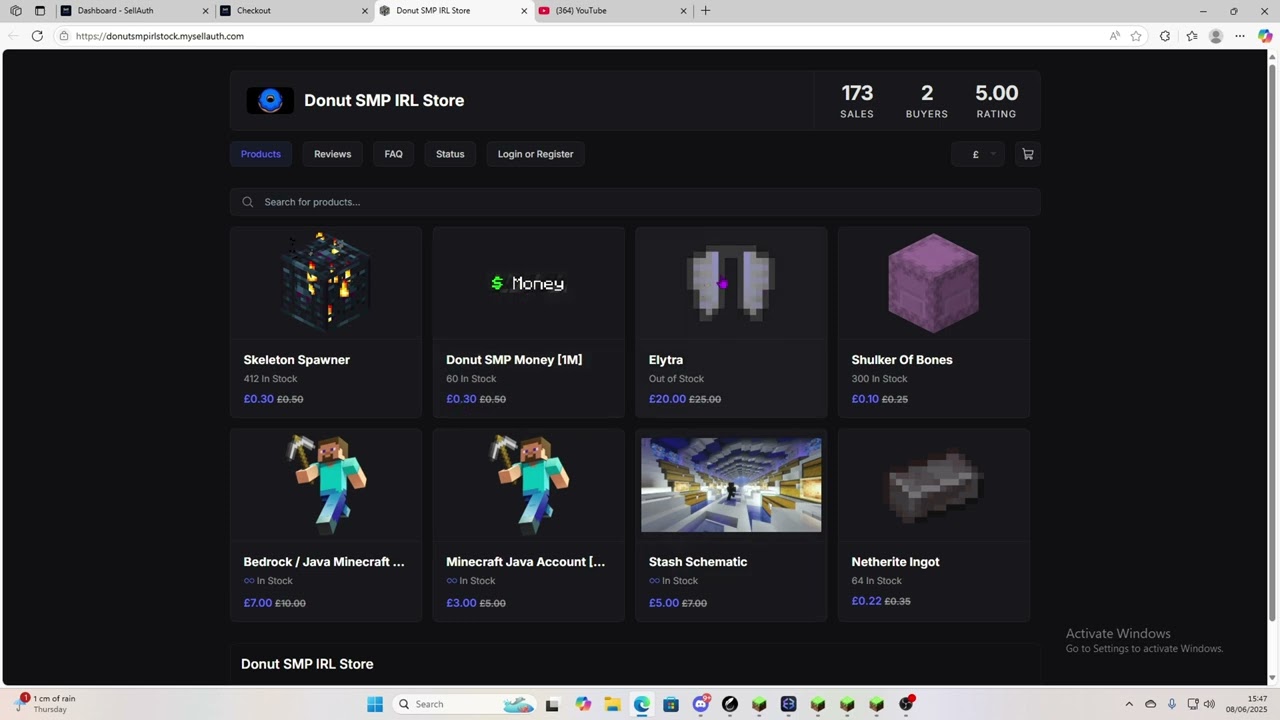This screenshot has width=1280, height=720.
Task: Click the Edge icon in the taskbar
Action: (642, 704)
